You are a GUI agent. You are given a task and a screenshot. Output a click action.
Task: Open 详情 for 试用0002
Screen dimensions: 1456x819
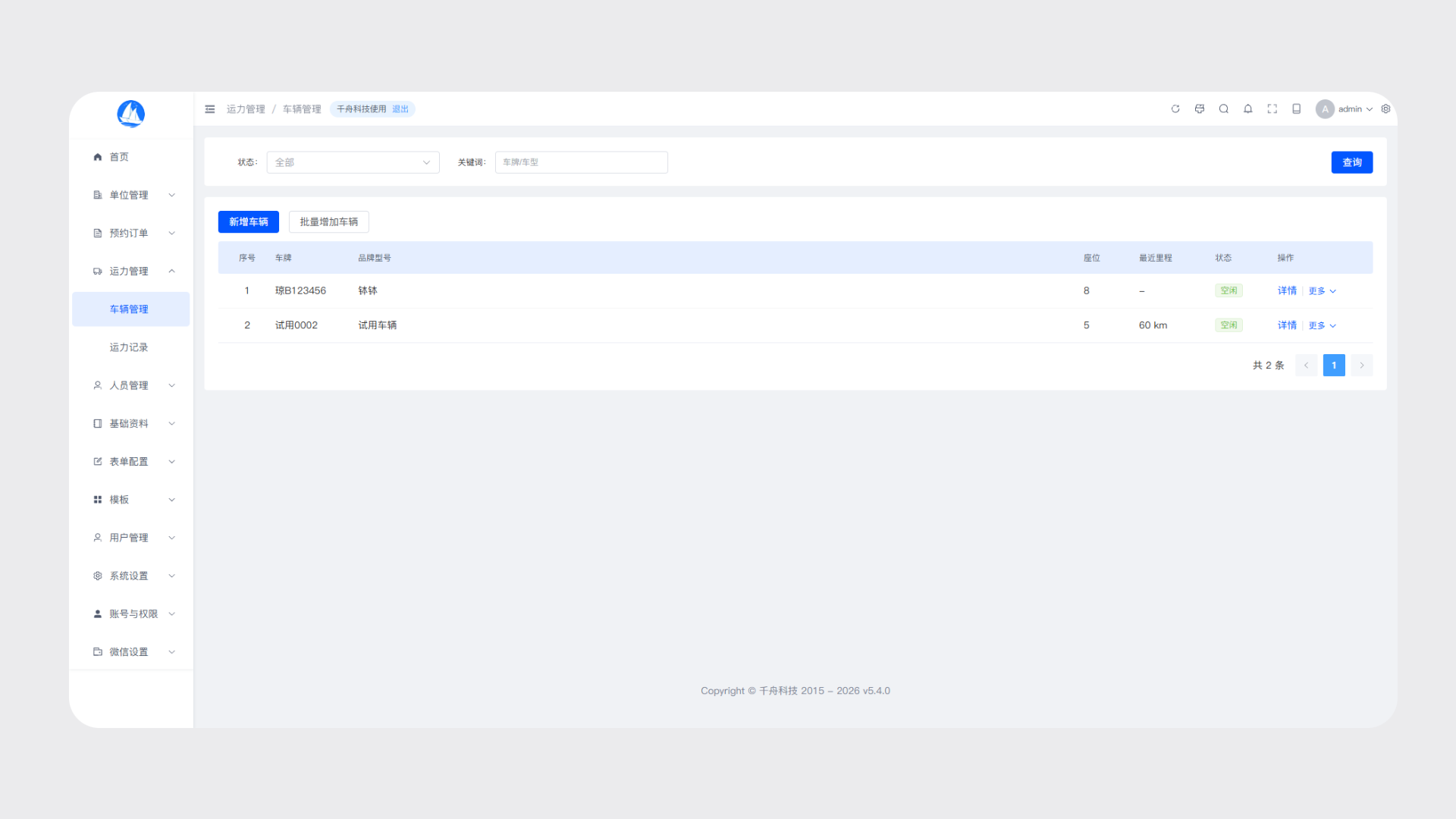coord(1287,325)
